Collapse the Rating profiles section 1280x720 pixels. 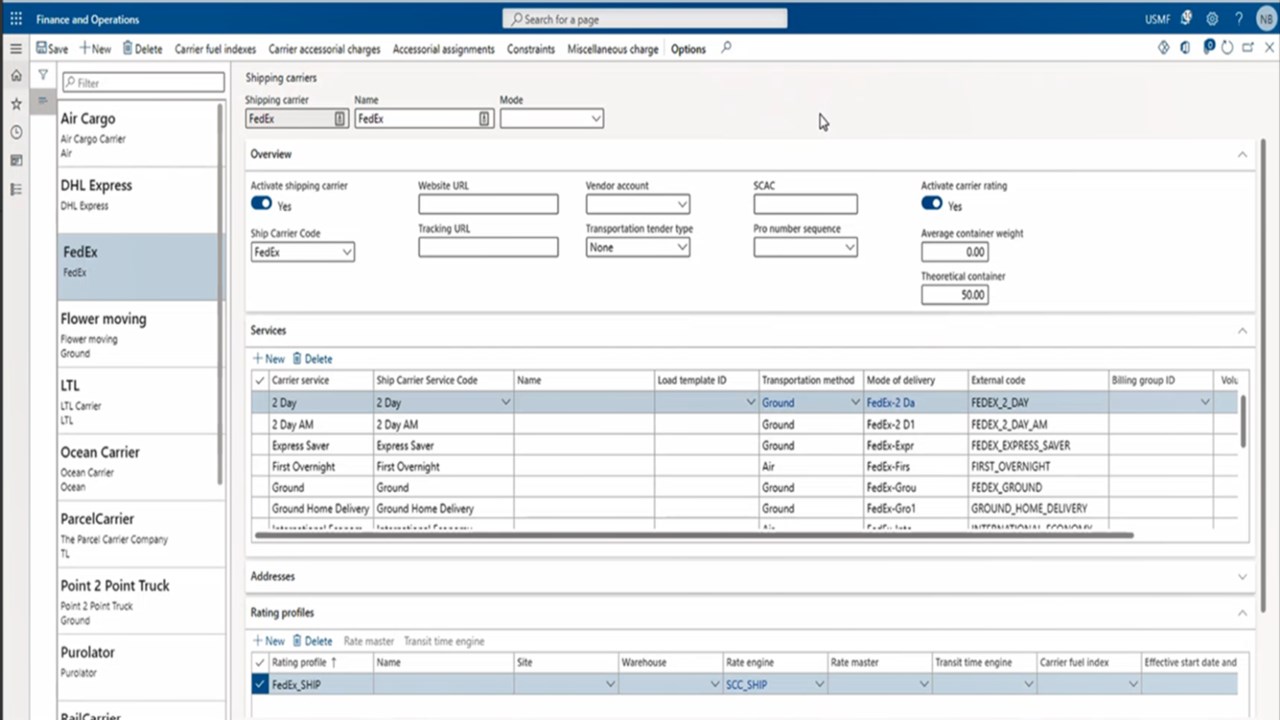point(1242,612)
